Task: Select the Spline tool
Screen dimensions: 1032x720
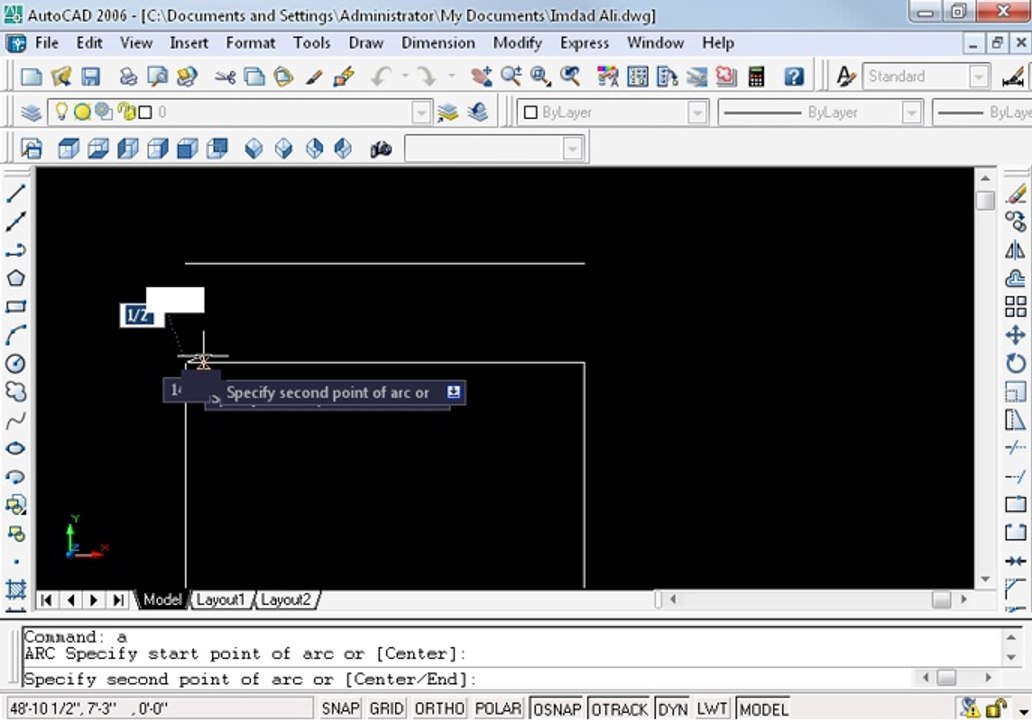Action: [x=16, y=420]
